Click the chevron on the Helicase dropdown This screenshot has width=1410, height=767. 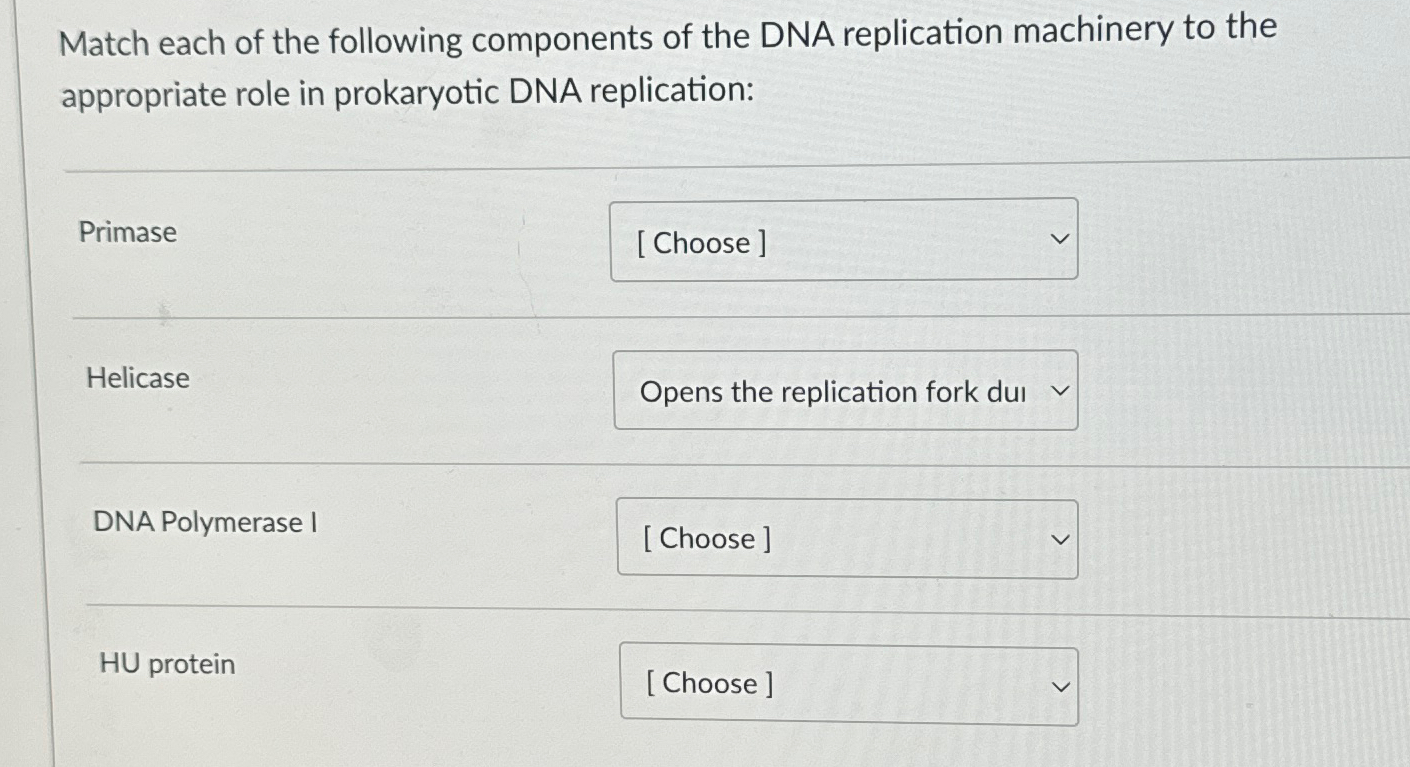[1061, 390]
